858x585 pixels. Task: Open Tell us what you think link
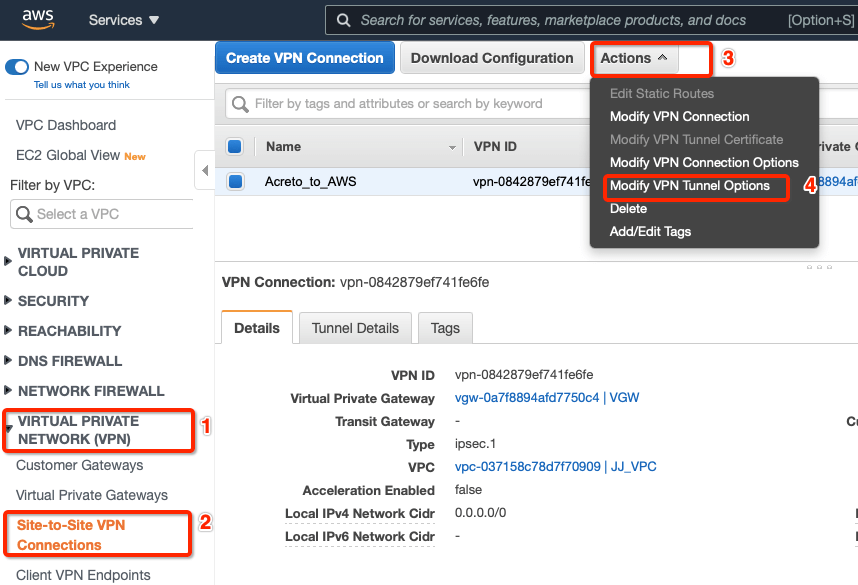pos(82,85)
